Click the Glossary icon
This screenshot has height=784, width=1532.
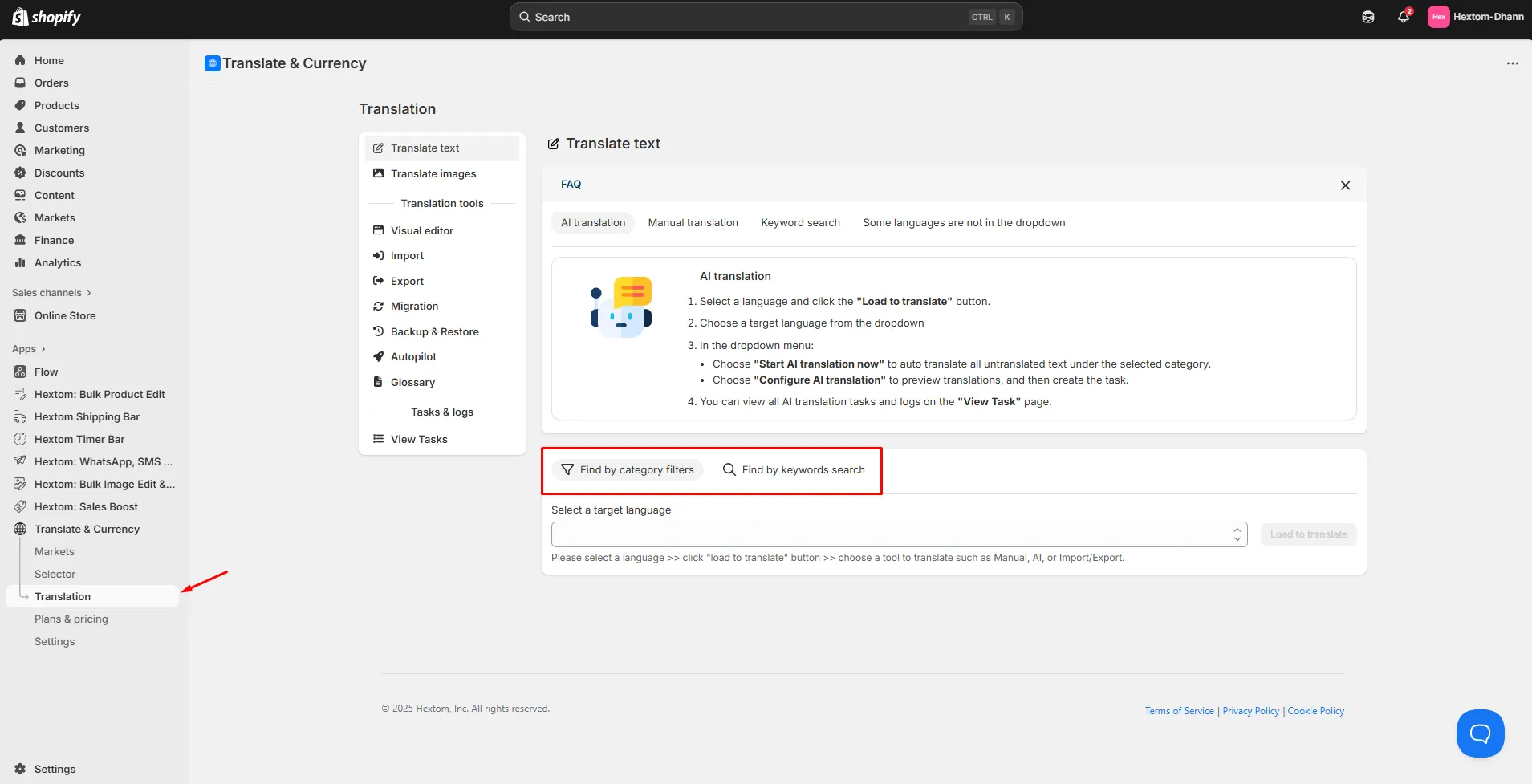tap(378, 382)
